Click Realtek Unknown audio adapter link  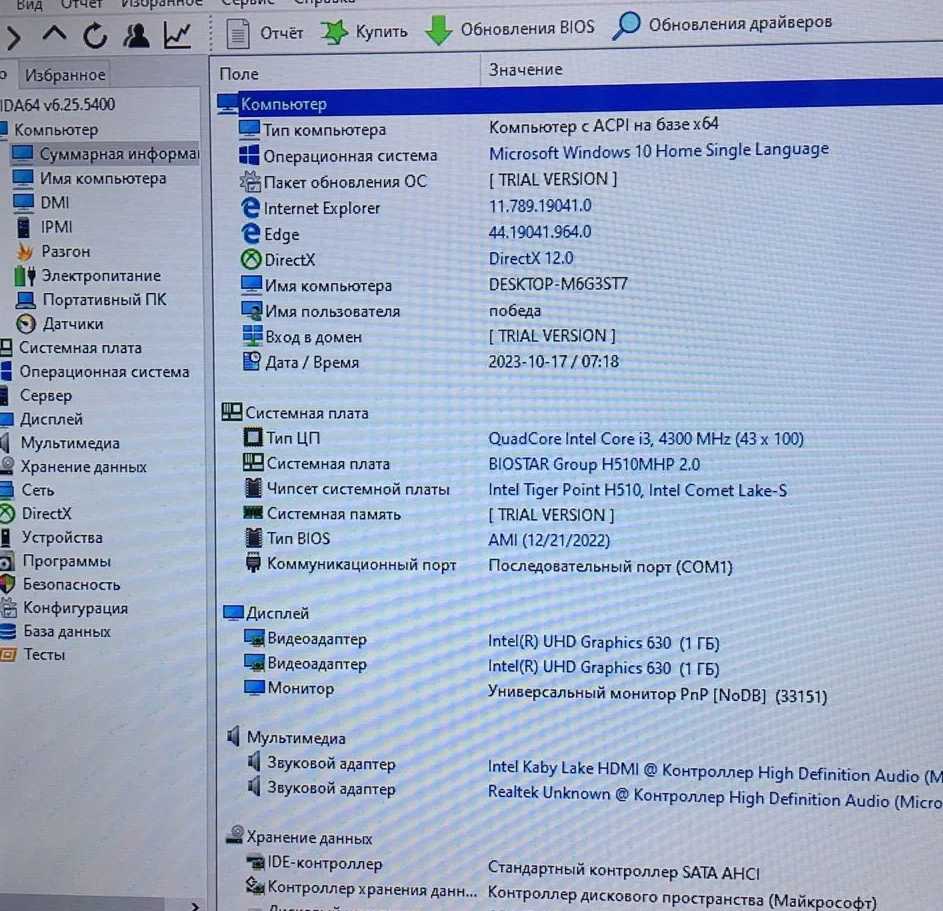click(x=715, y=797)
